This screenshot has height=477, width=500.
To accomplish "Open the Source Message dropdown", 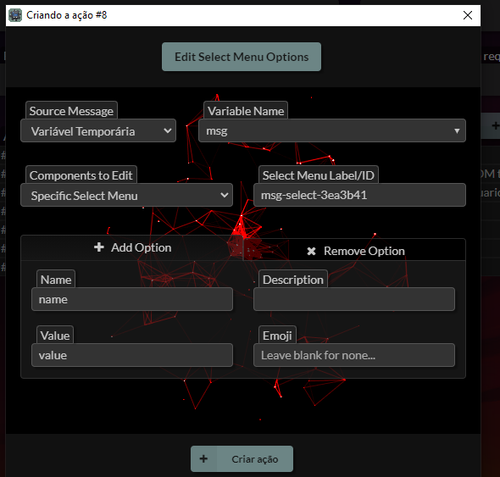I will click(98, 131).
